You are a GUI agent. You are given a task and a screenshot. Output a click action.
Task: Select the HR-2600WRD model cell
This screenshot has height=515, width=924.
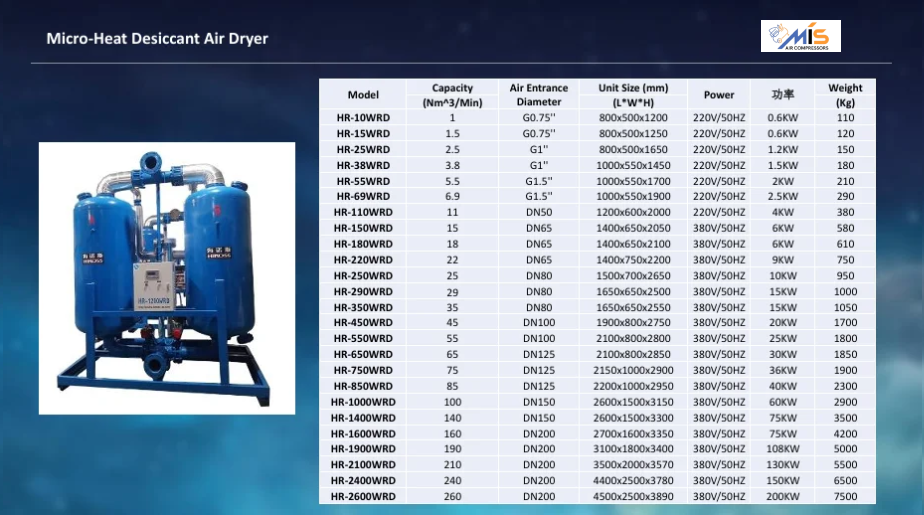[363, 496]
